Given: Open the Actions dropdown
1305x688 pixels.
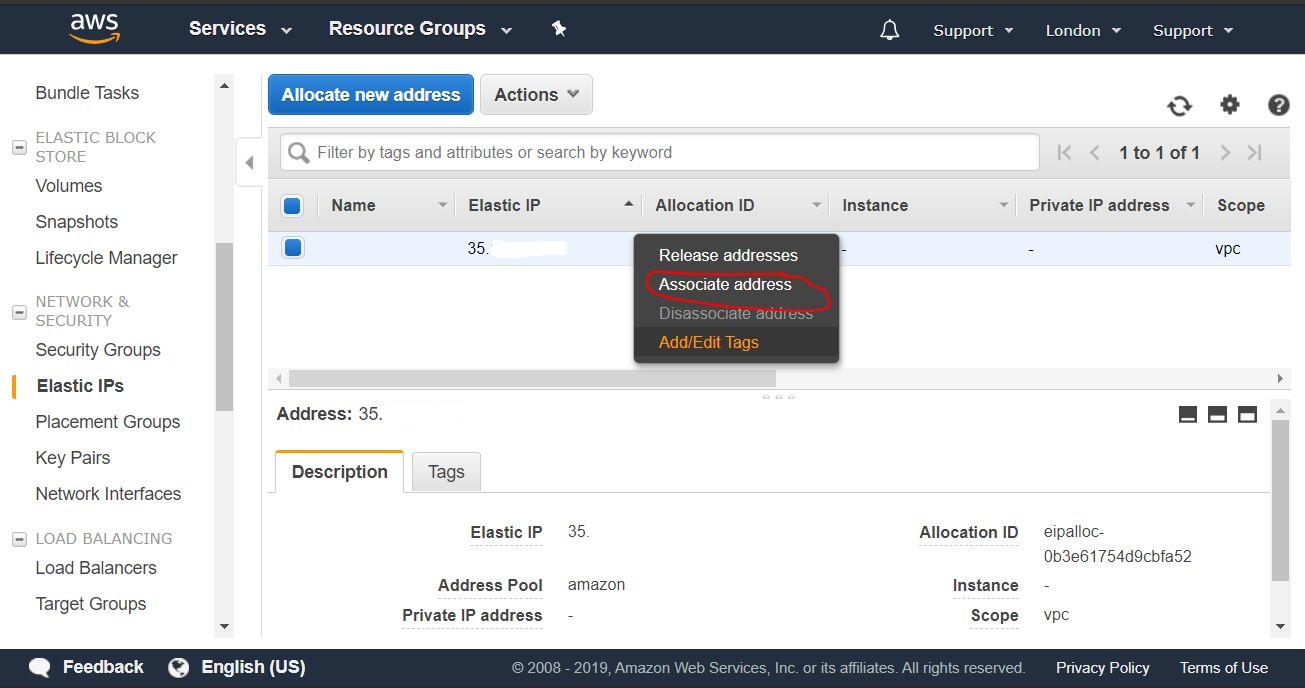Looking at the screenshot, I should (536, 94).
